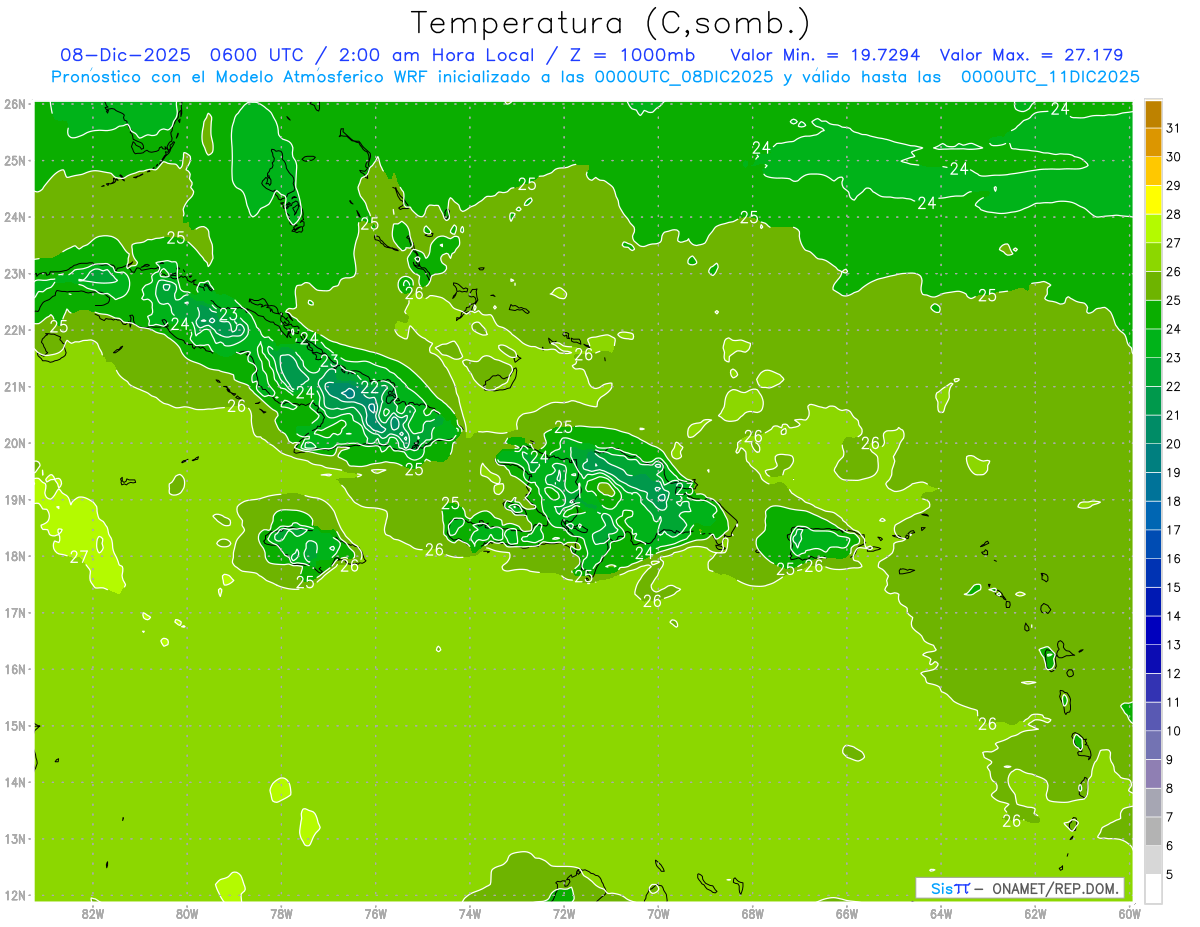
Task: Click the color scale value "16"
Action: 1173,558
